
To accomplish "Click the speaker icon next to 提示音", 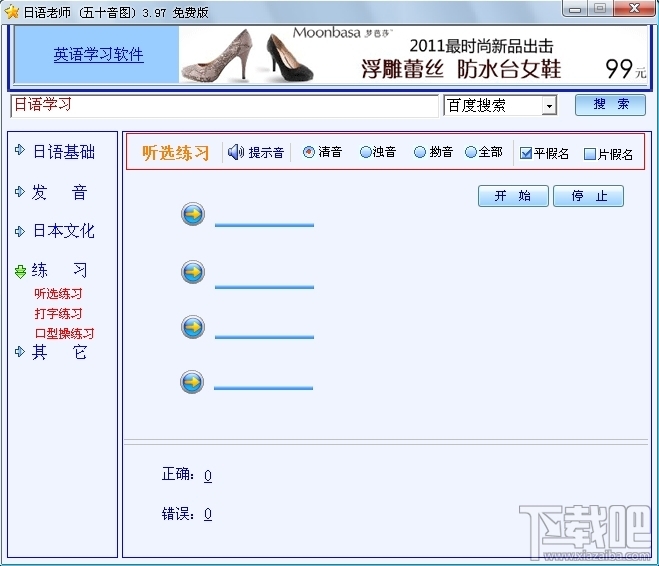I will tap(236, 152).
